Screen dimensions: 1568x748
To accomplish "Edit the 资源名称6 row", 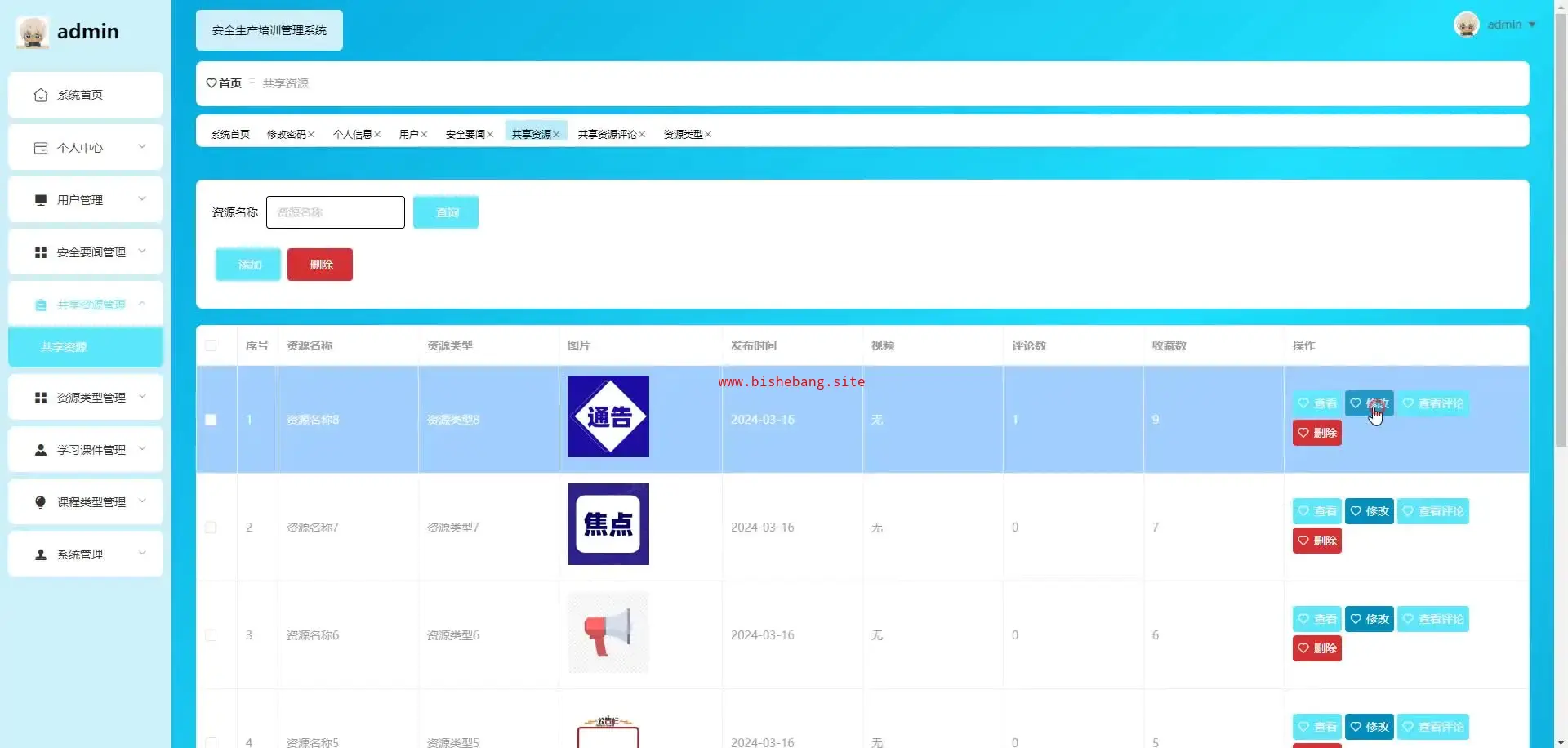I will [1370, 619].
